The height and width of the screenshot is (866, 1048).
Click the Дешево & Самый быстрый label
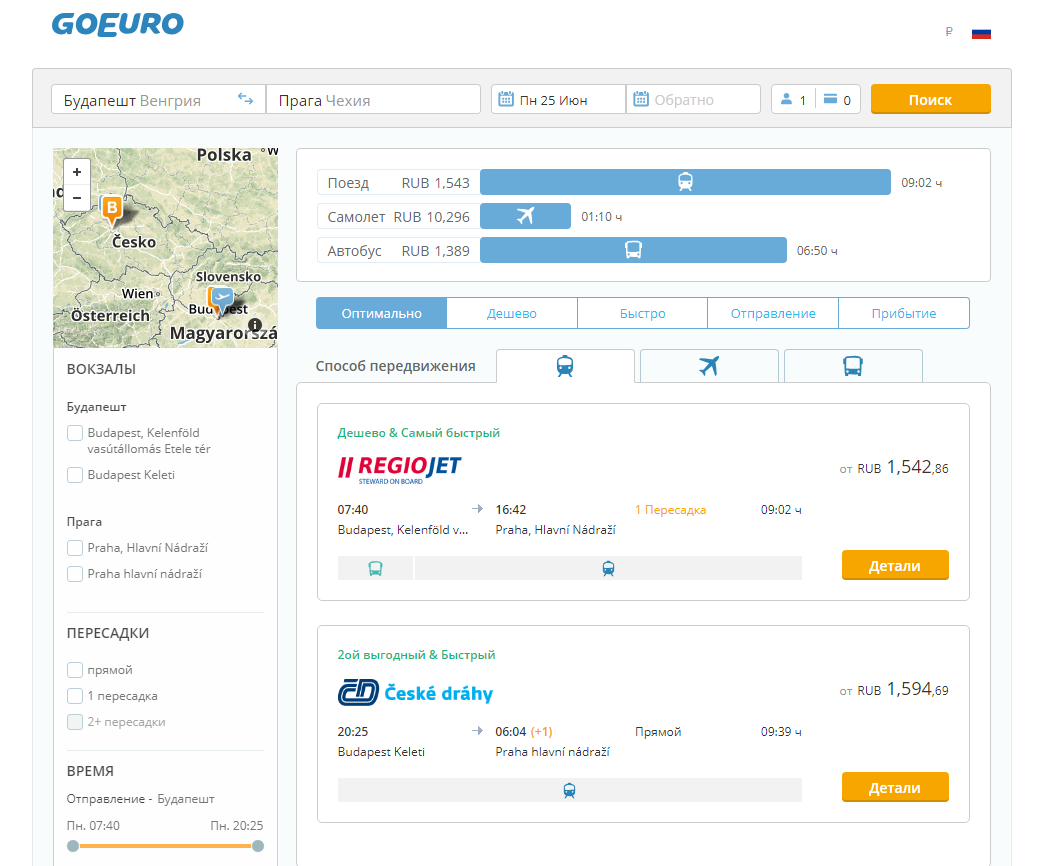pyautogui.click(x=418, y=432)
